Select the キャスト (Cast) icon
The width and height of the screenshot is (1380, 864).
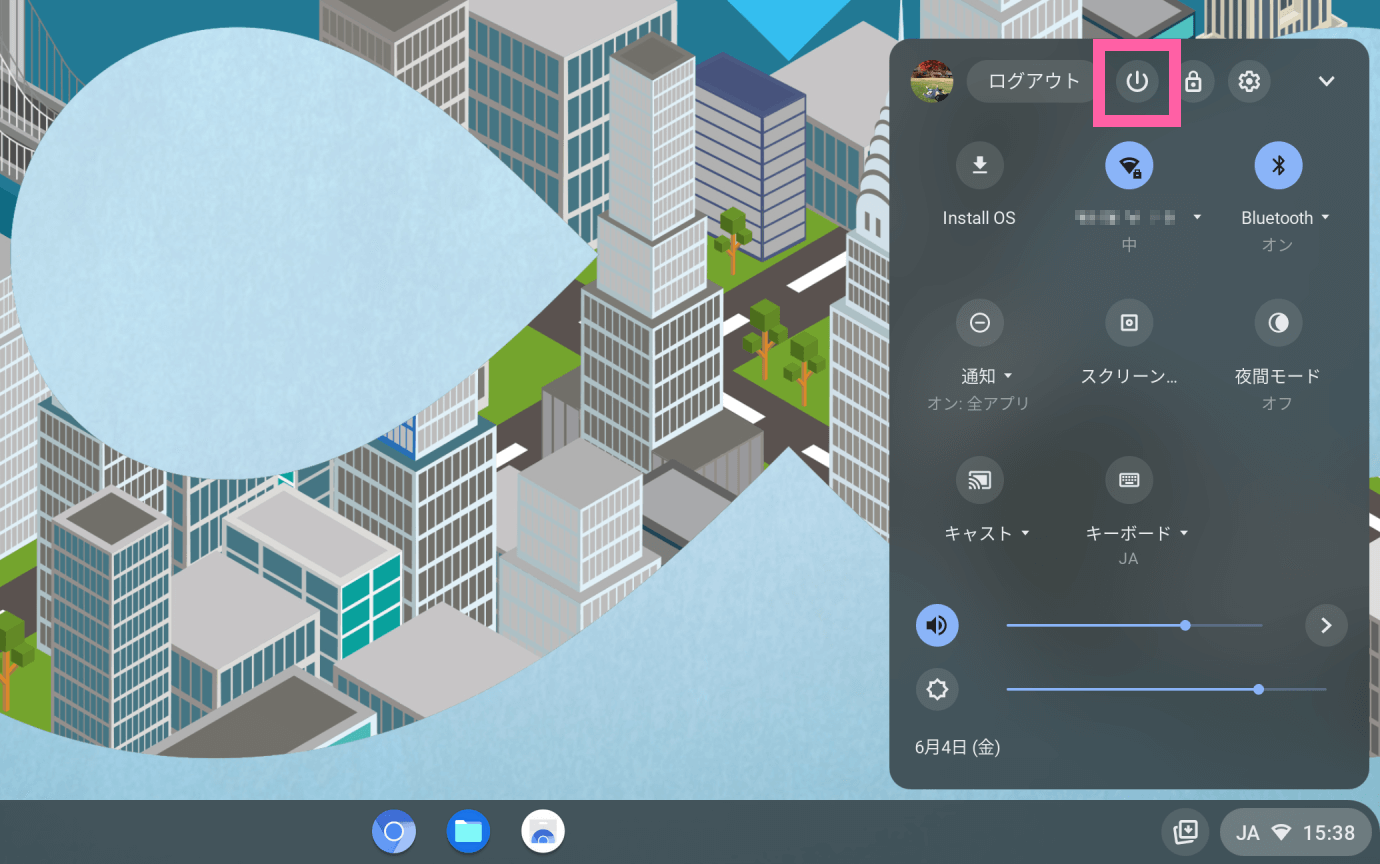click(979, 479)
